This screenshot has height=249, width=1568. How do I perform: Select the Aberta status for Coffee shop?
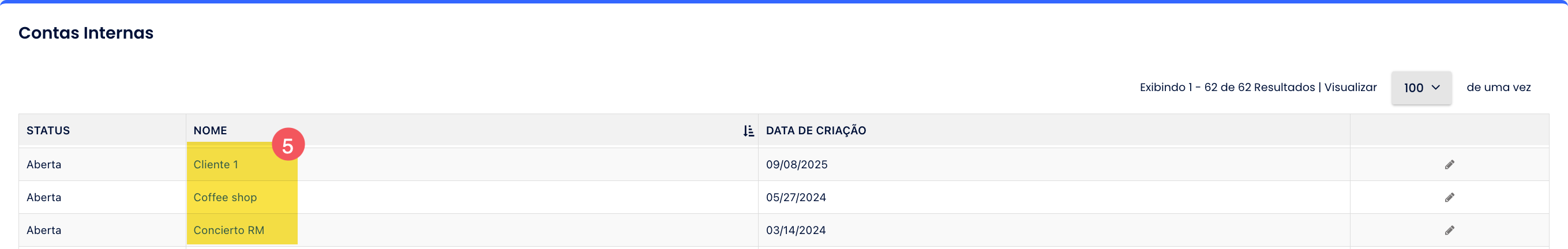pos(44,197)
